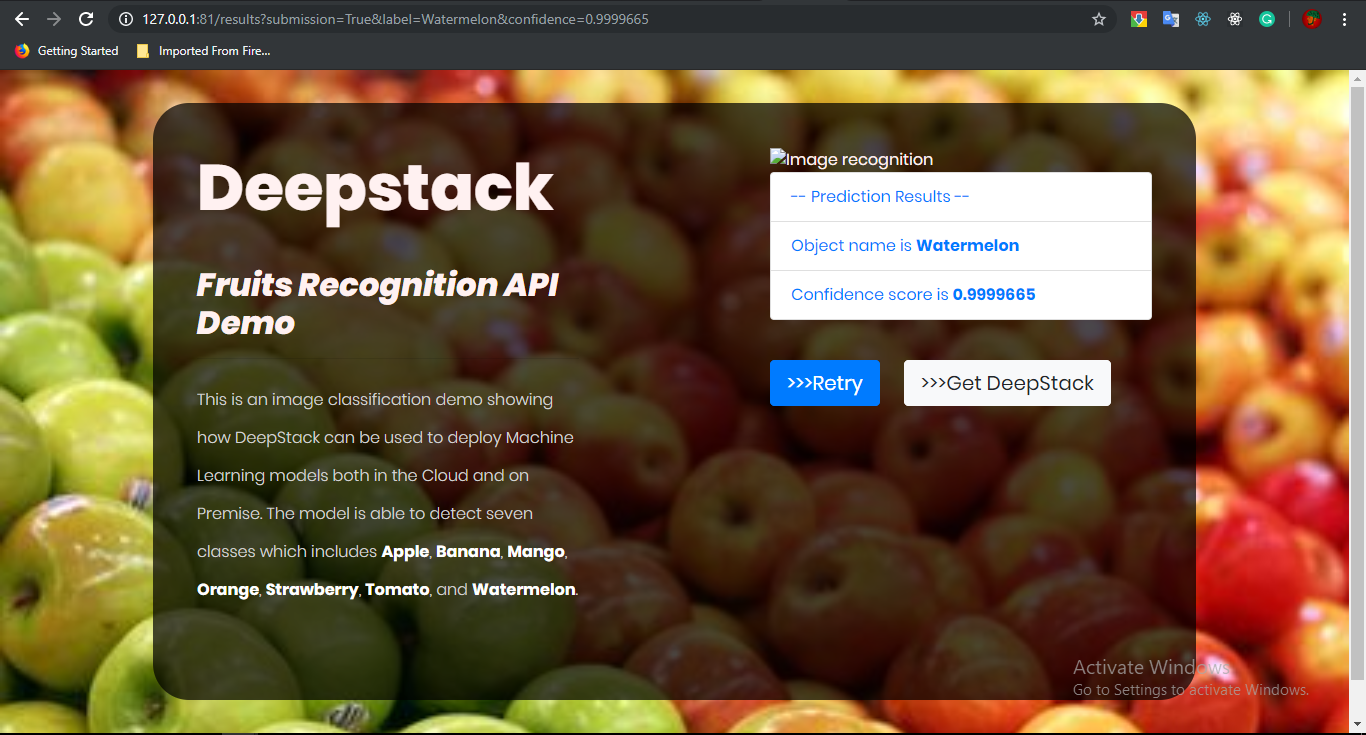The width and height of the screenshot is (1366, 735).
Task: Open the white atom extension icon
Action: 1235,19
